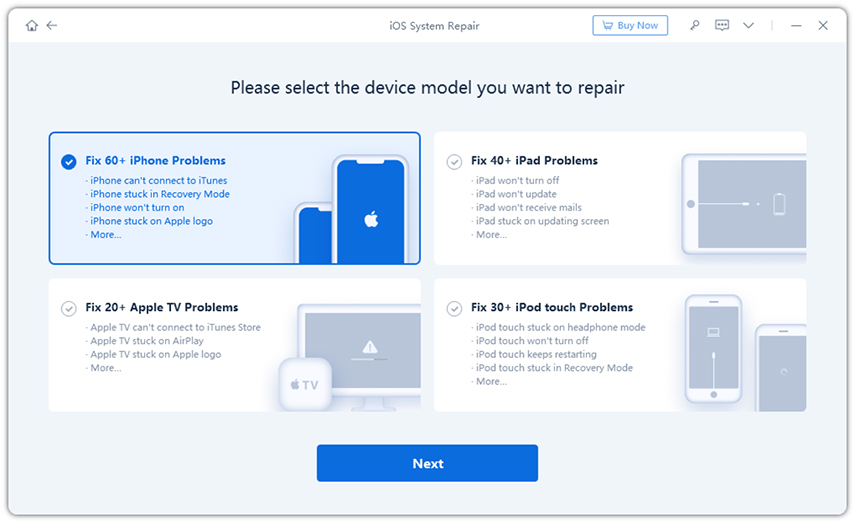Screen dimensions: 855x523
Task: Expand the title bar dropdown menu chevron
Action: (x=748, y=26)
